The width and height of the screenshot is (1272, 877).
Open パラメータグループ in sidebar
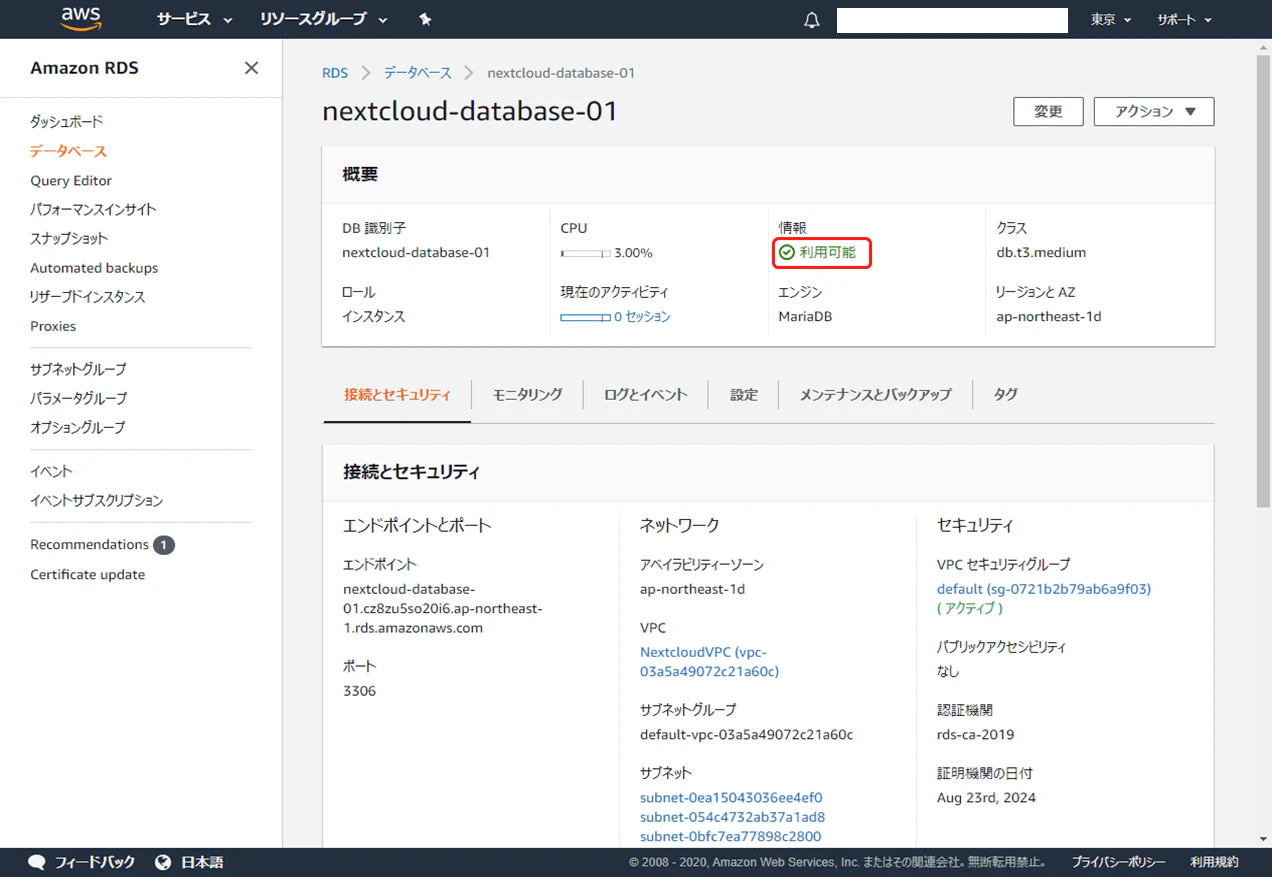[x=79, y=398]
